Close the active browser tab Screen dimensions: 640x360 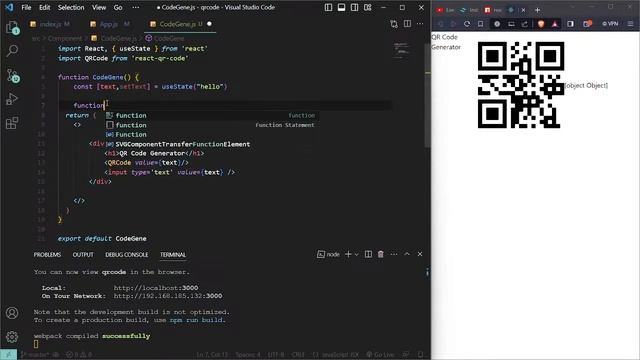(x=523, y=10)
